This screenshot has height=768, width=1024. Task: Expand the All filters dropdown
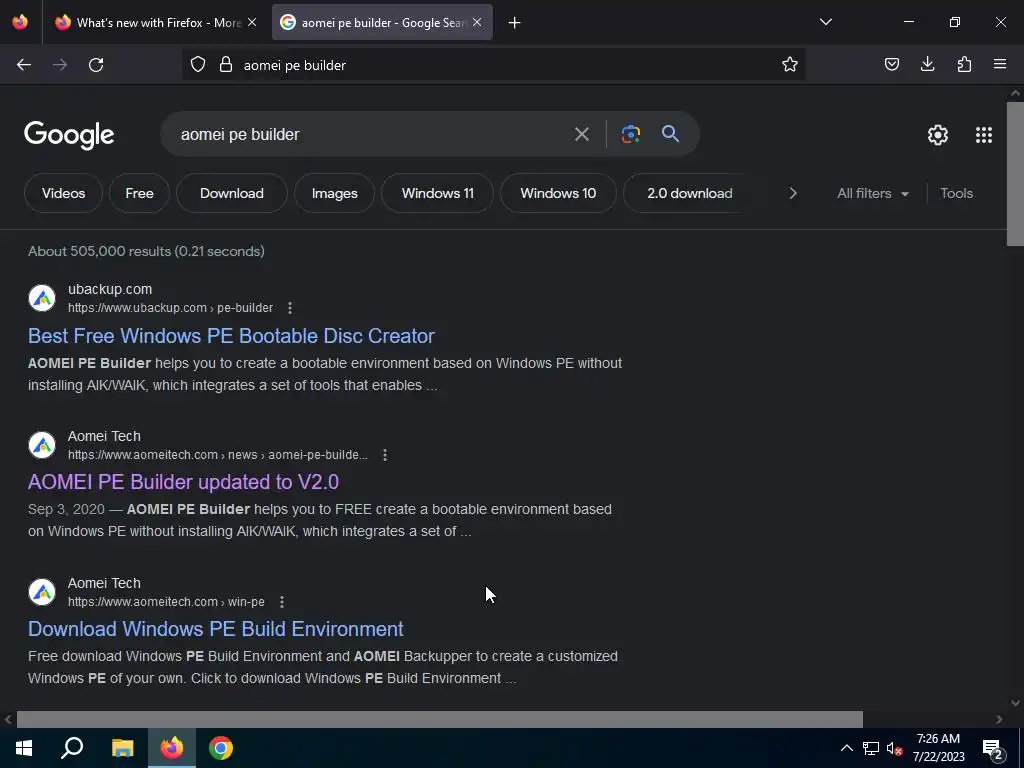pyautogui.click(x=872, y=193)
